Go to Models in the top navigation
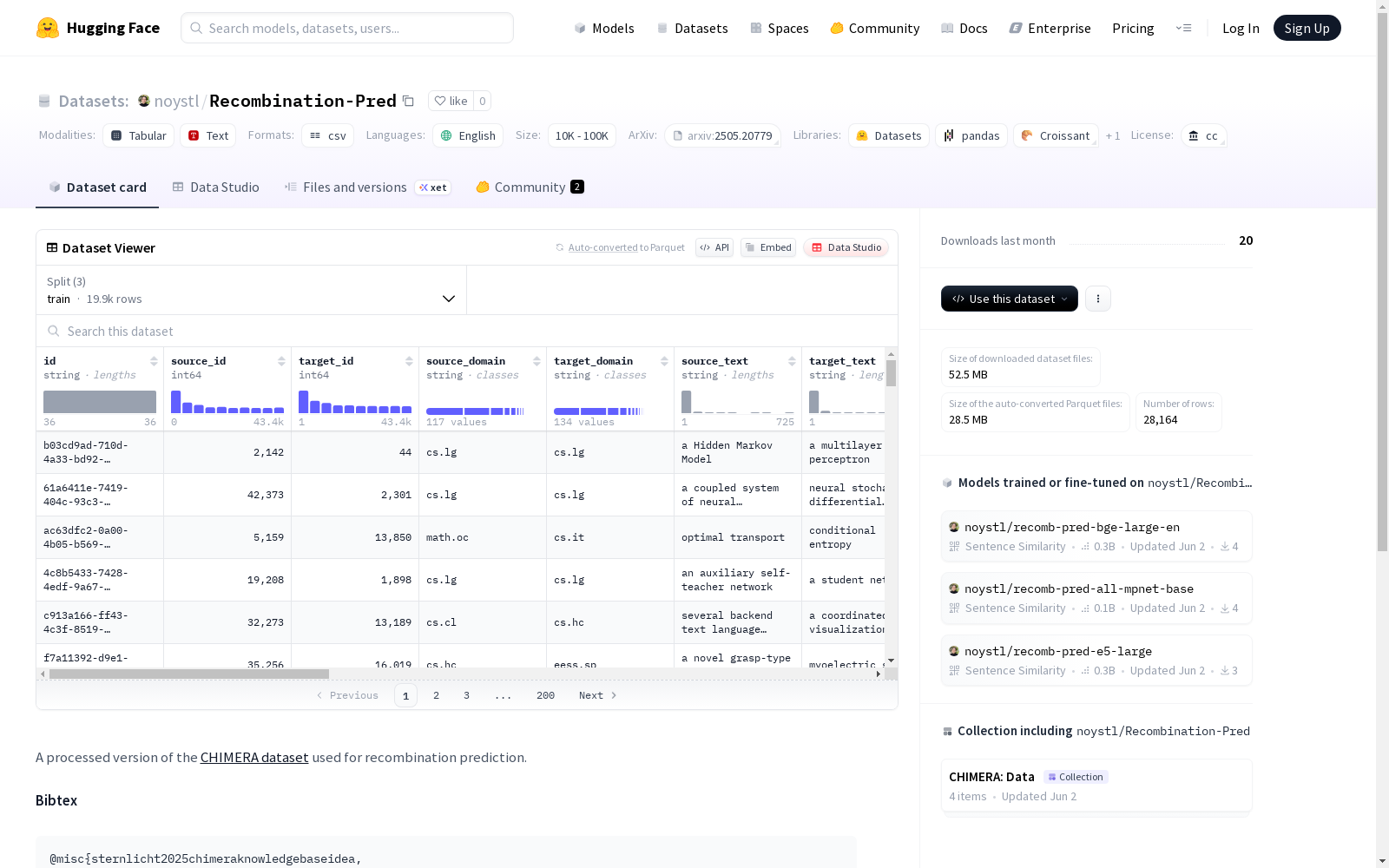Screen dimensions: 1389x868 click(x=604, y=28)
